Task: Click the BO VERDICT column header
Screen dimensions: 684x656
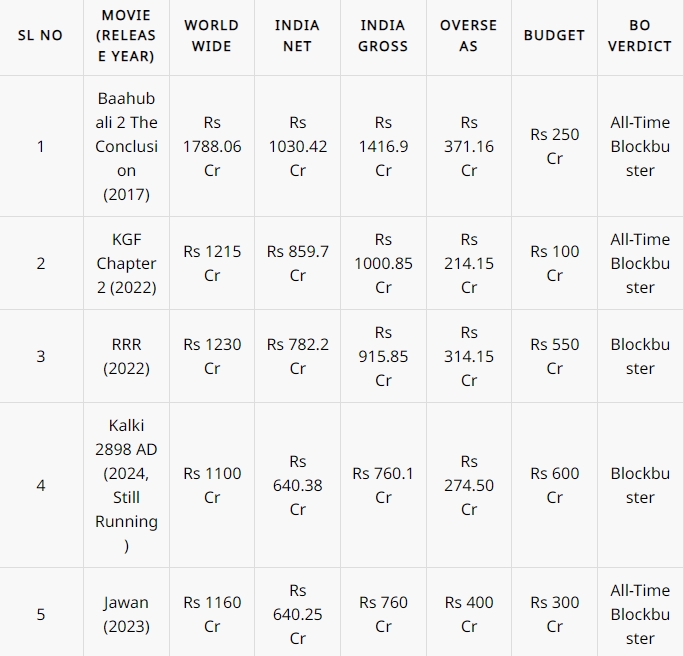Action: coord(640,35)
